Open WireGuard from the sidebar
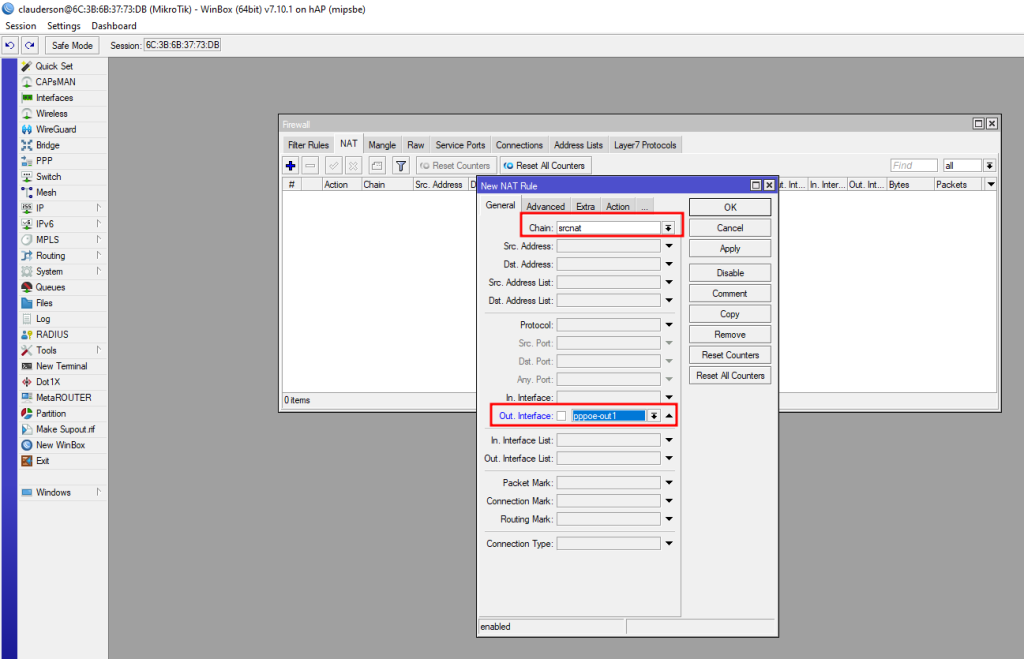1024x659 pixels. tap(55, 129)
